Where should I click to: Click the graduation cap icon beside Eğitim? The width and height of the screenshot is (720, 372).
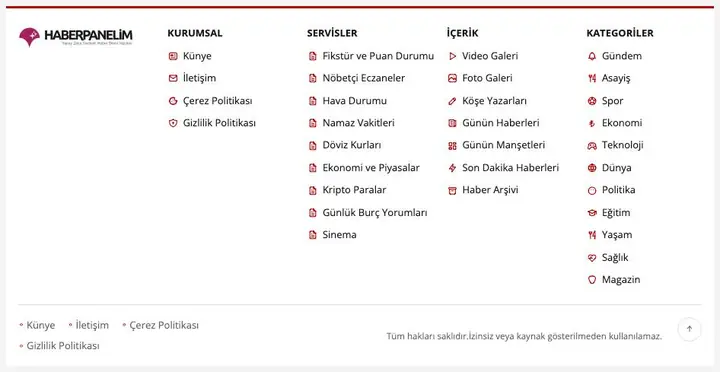click(x=592, y=213)
